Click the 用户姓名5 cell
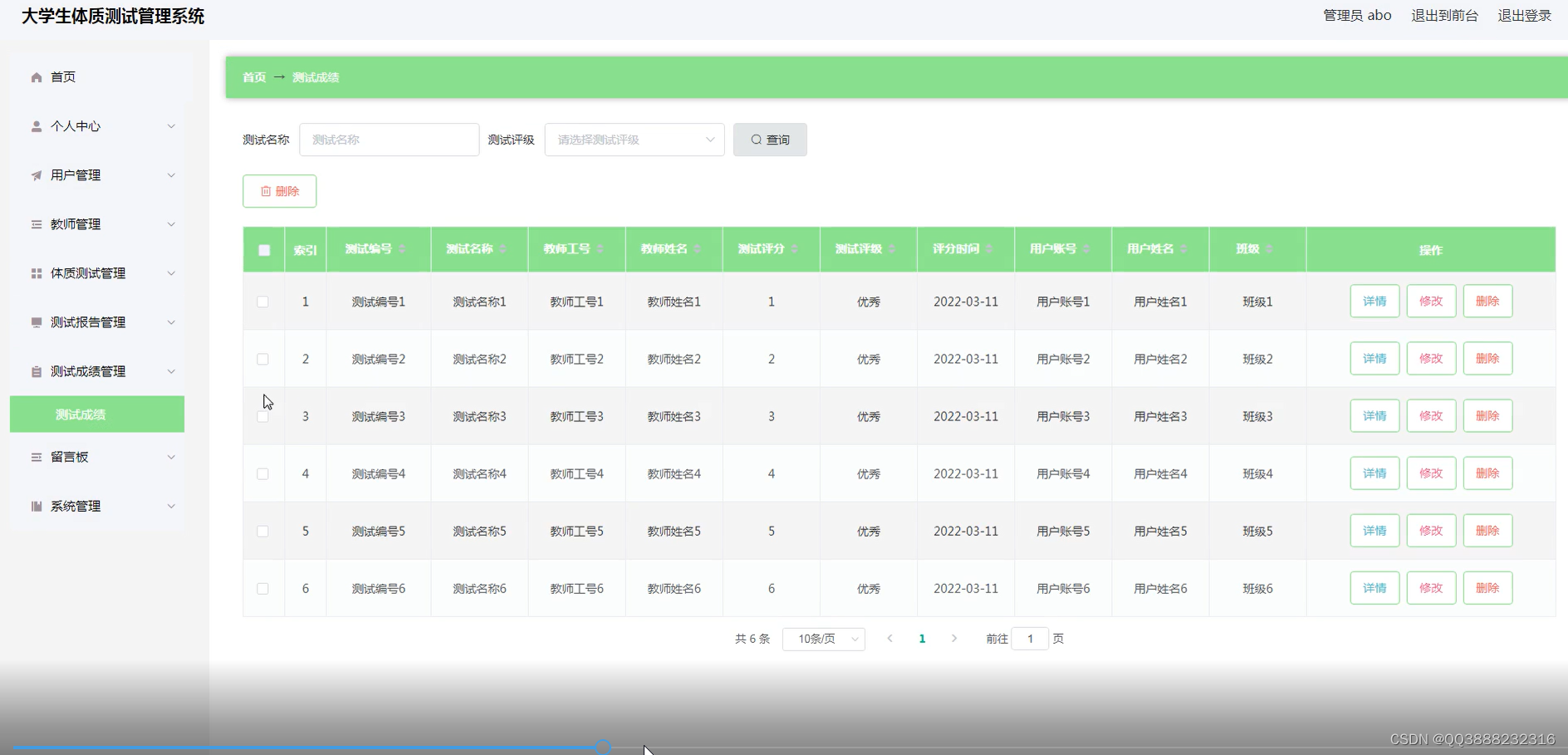This screenshot has width=1568, height=755. point(1160,531)
